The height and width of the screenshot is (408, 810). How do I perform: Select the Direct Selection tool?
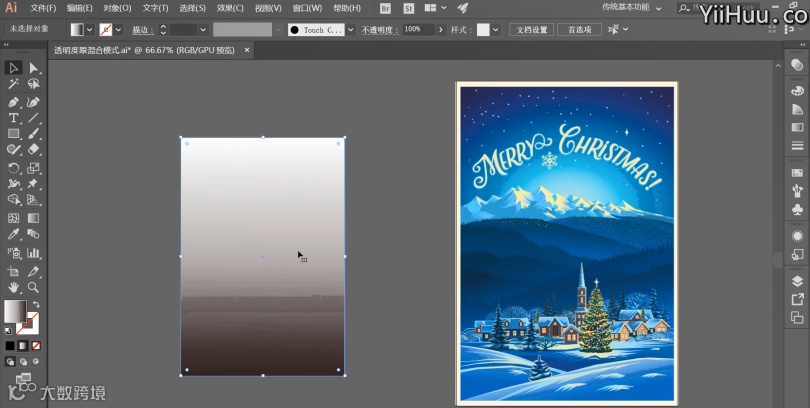[33, 68]
